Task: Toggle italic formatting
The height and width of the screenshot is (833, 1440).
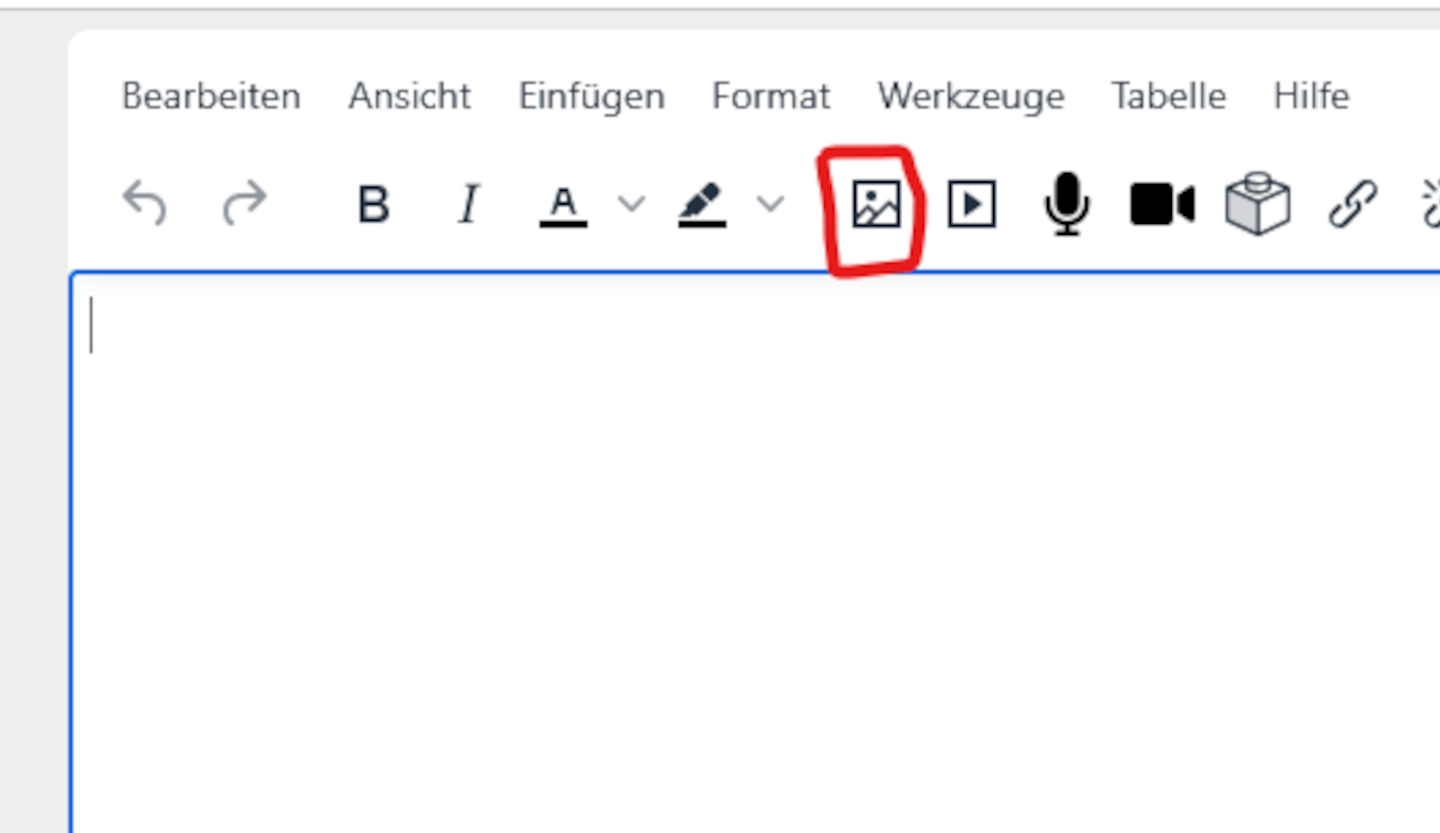Action: tap(467, 205)
